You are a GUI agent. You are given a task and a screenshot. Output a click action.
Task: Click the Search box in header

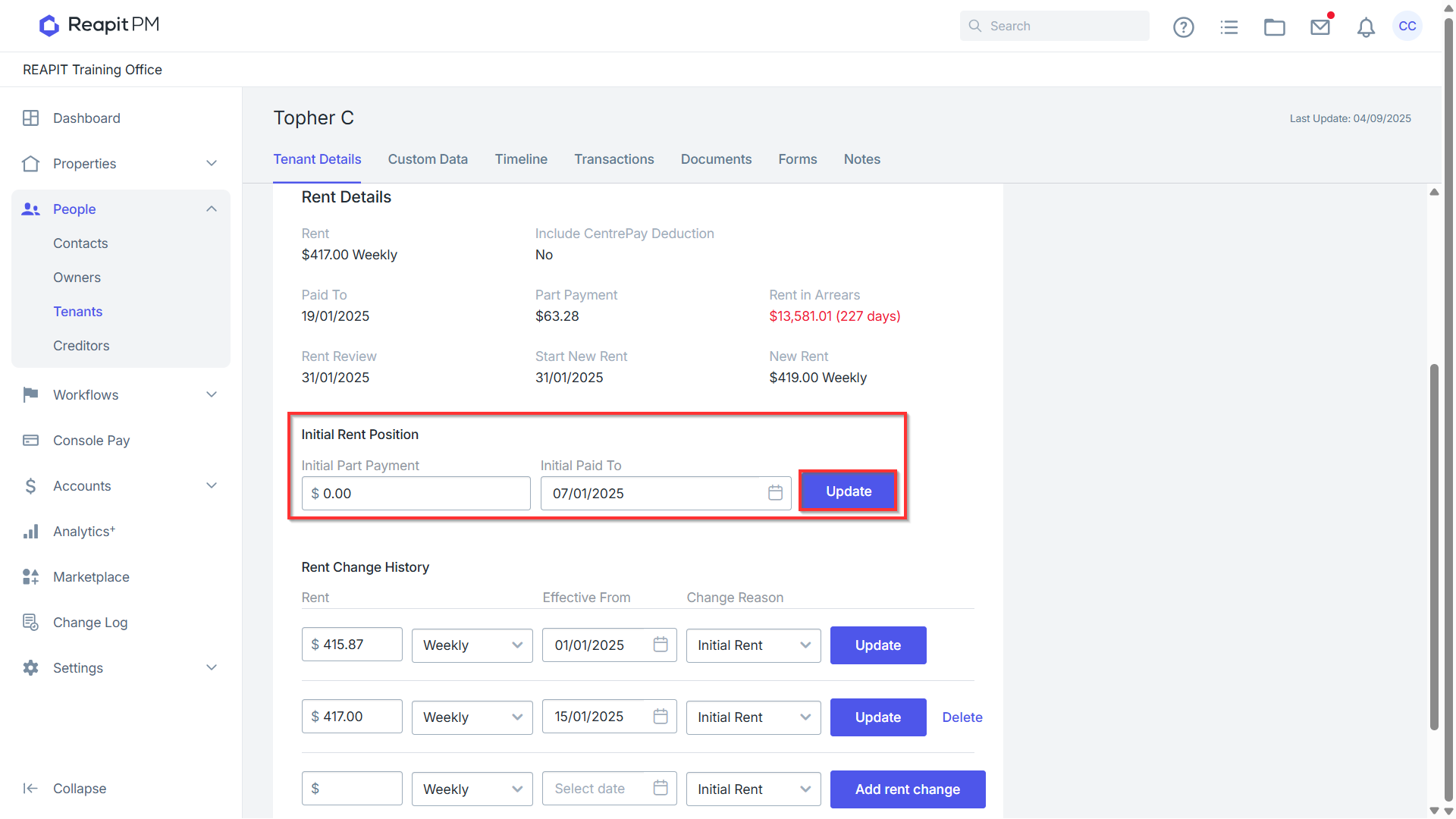click(1055, 26)
